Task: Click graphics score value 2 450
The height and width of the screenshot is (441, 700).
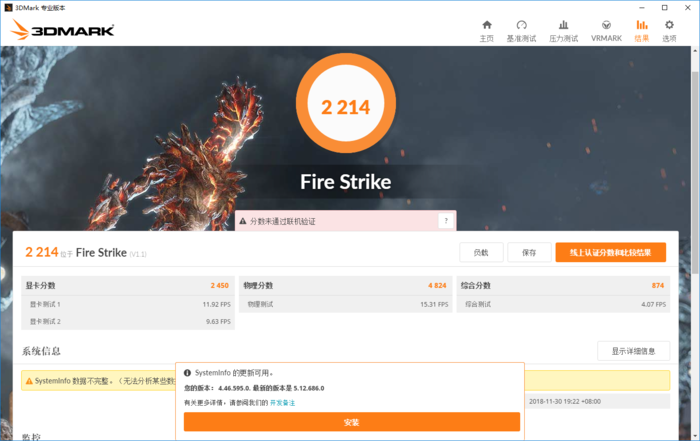Action: pos(220,285)
